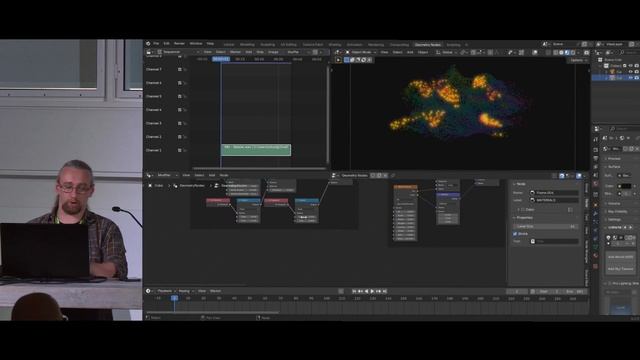Open the Render menu

pyautogui.click(x=180, y=44)
